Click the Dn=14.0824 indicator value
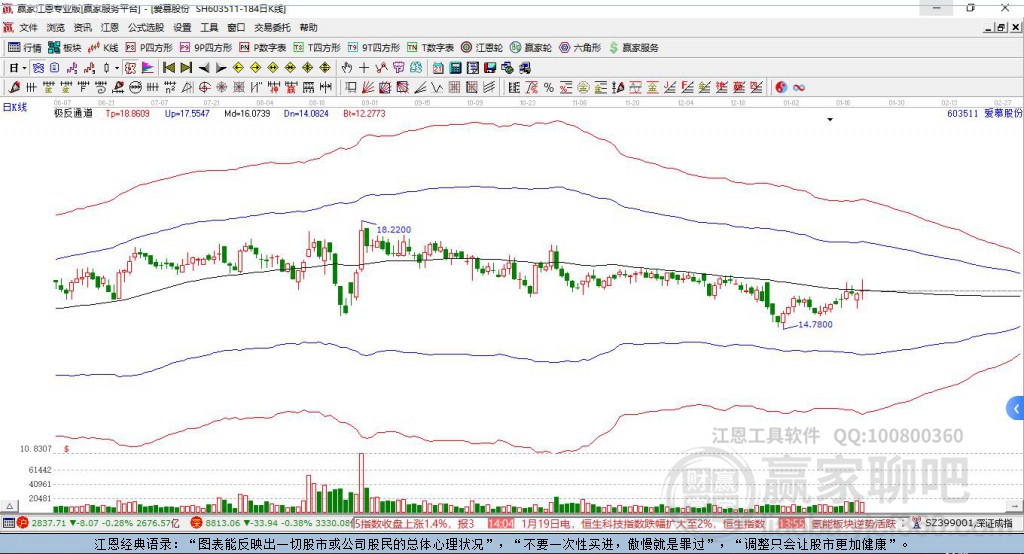Screen dimensions: 1024x554 [306, 113]
